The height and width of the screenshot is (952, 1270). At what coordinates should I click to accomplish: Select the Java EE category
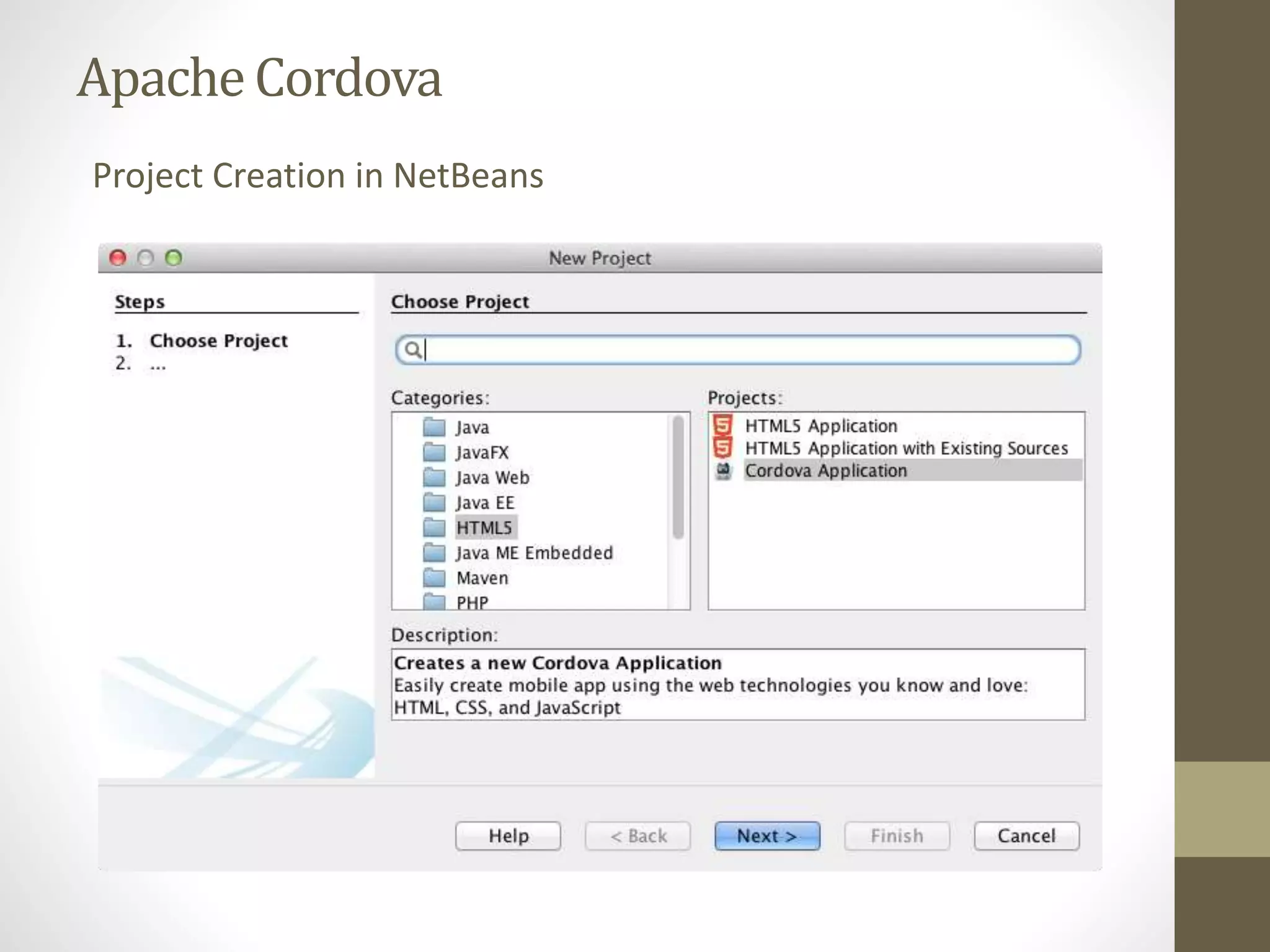coord(485,503)
